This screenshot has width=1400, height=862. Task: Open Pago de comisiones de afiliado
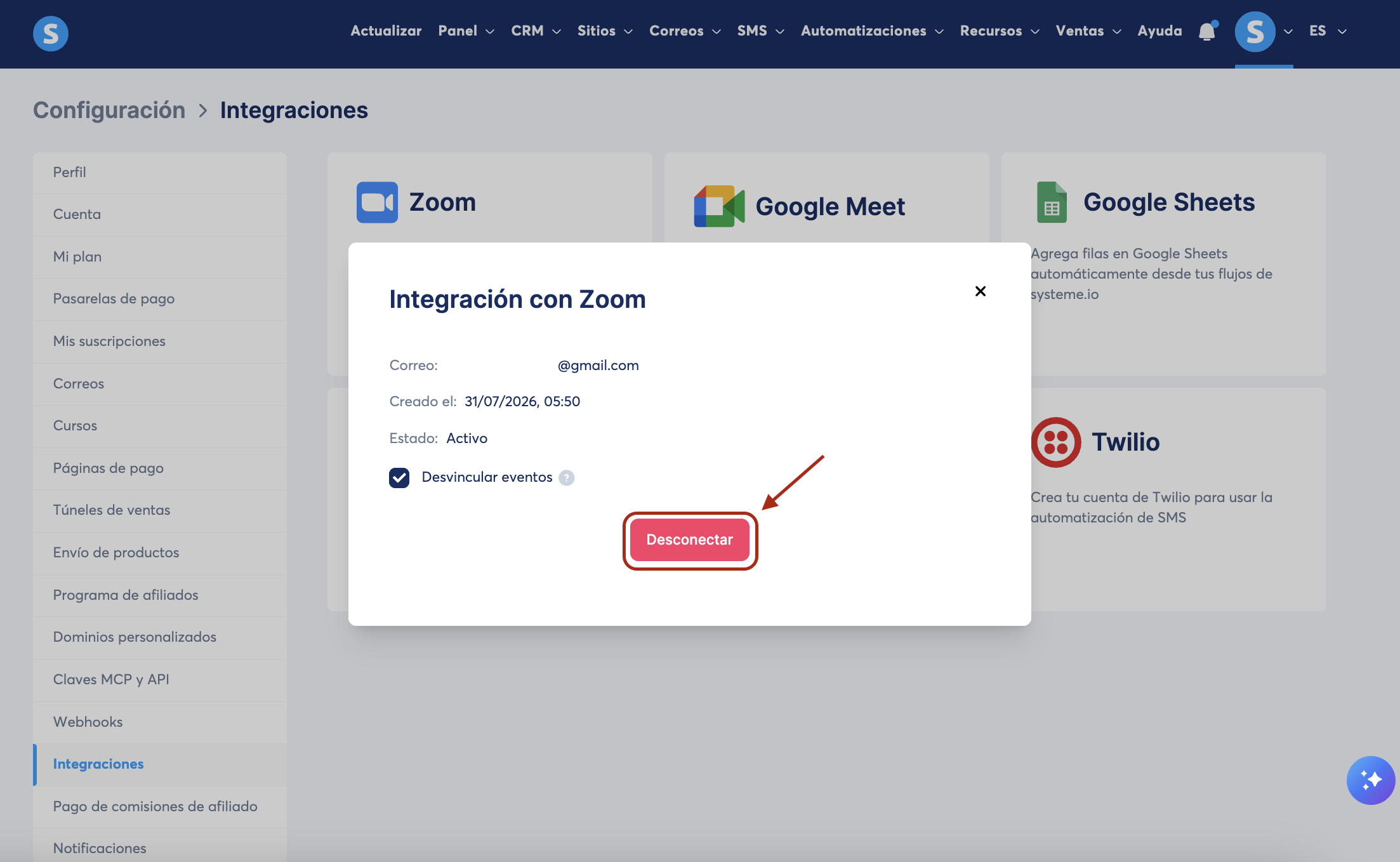[160, 807]
